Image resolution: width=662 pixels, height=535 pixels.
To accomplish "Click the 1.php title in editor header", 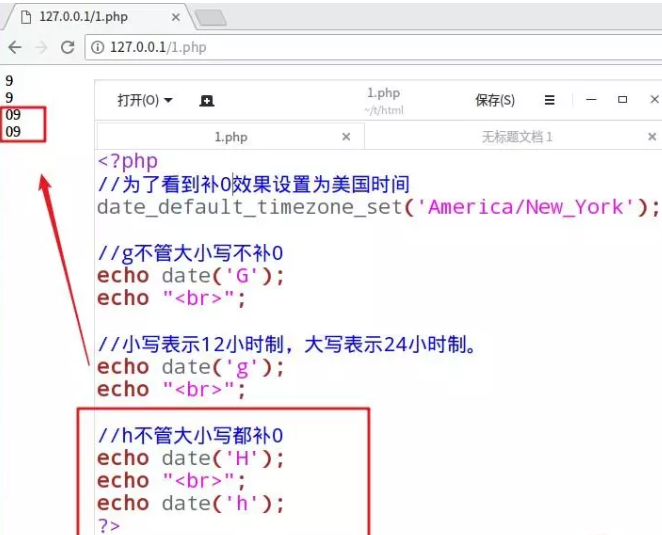I will tap(383, 93).
